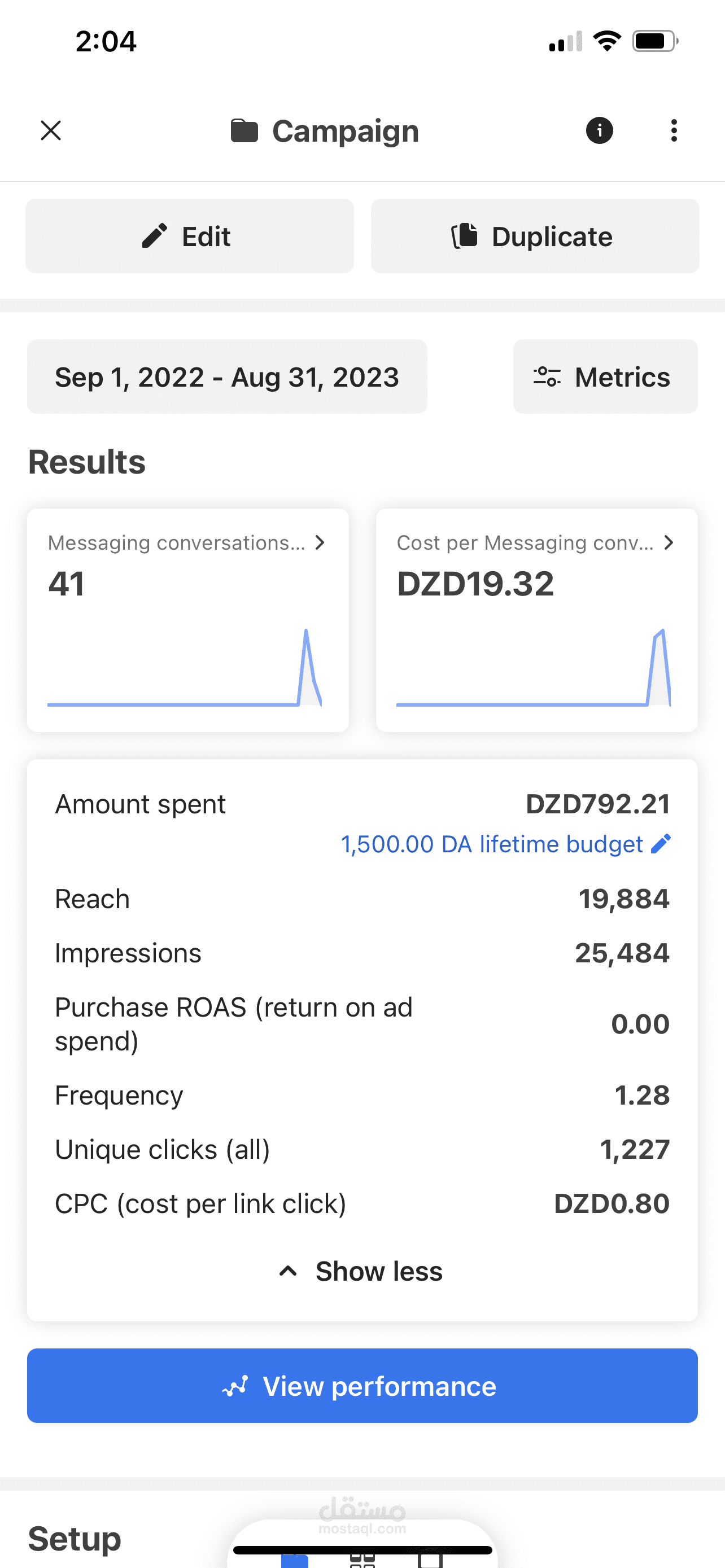725x1568 pixels.
Task: Edit the 1,500.00 DA lifetime budget link
Action: coord(491,844)
